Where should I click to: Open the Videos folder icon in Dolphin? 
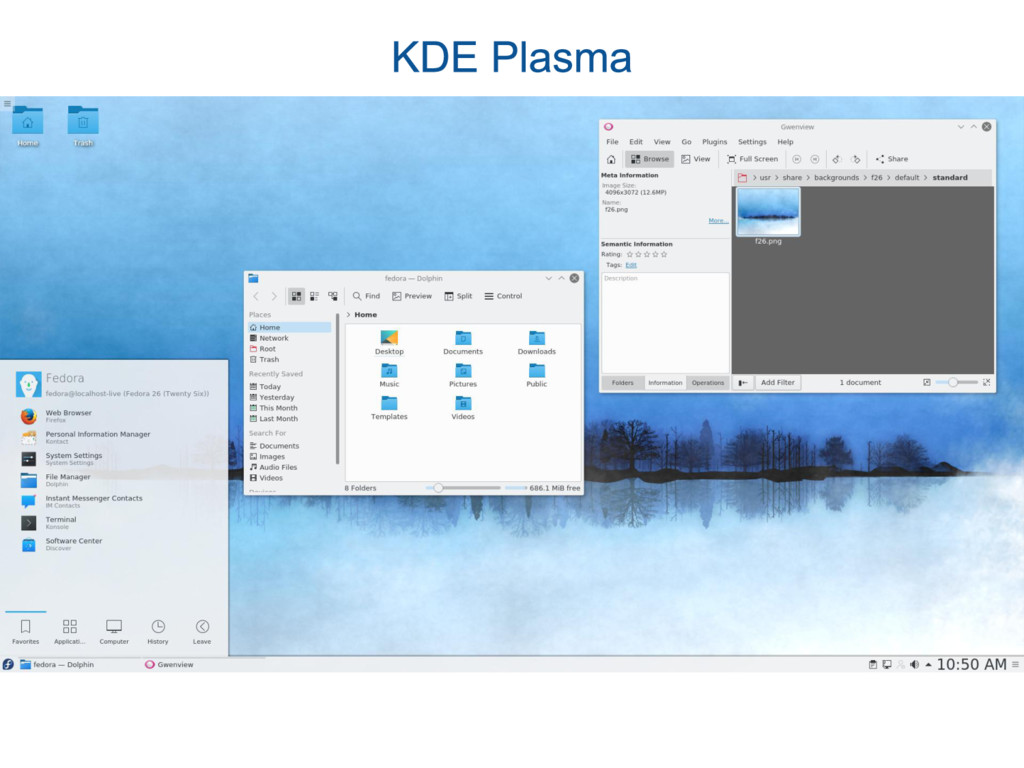[463, 408]
